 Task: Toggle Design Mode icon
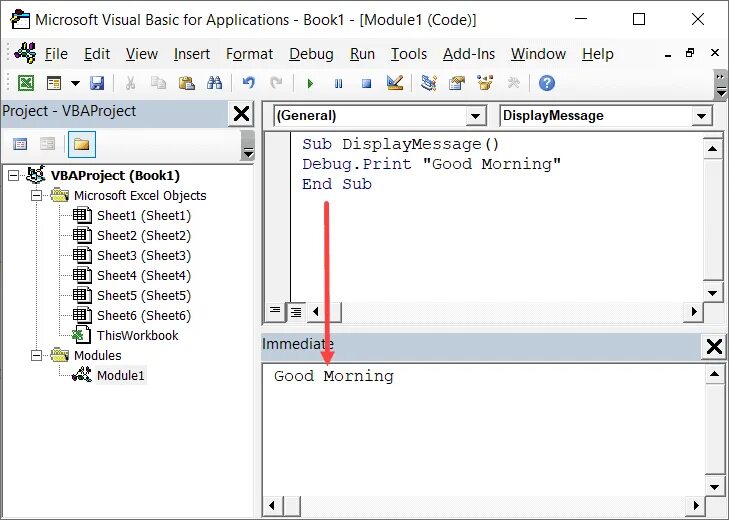395,83
